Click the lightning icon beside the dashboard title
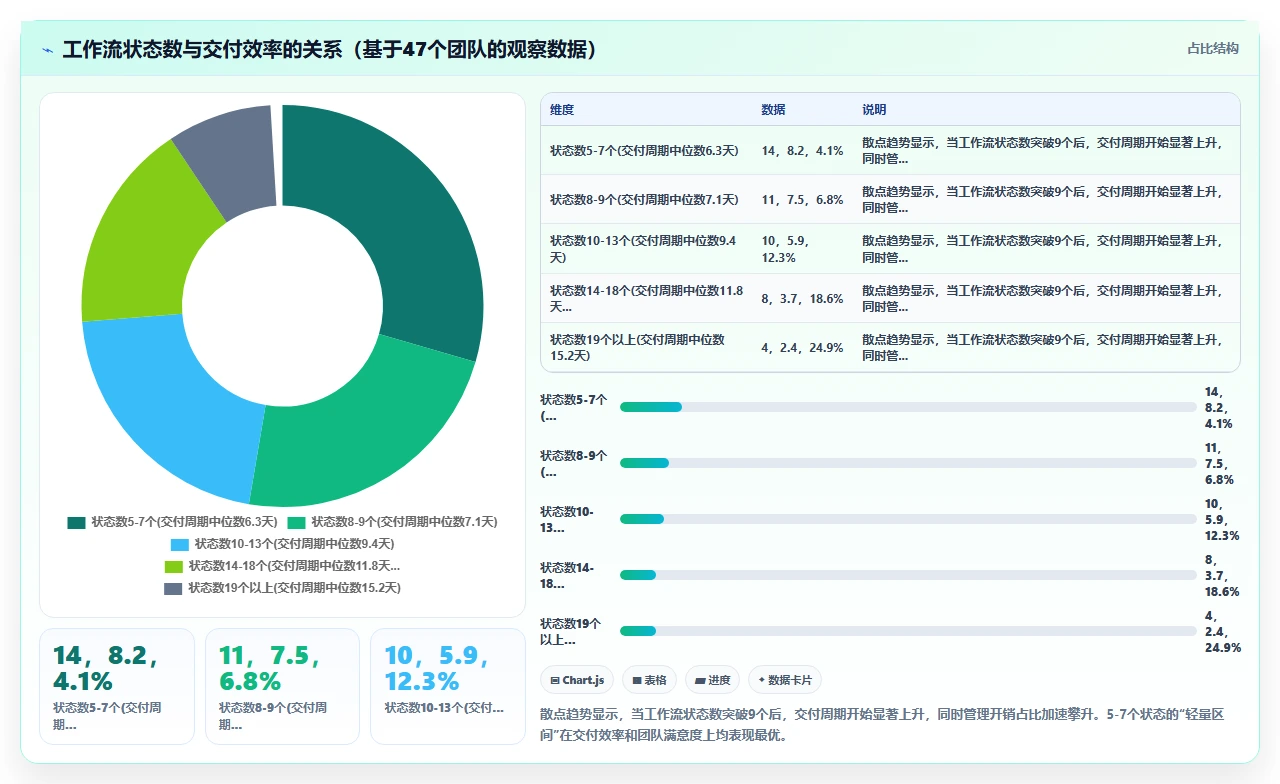Image resolution: width=1280 pixels, height=784 pixels. coord(48,50)
